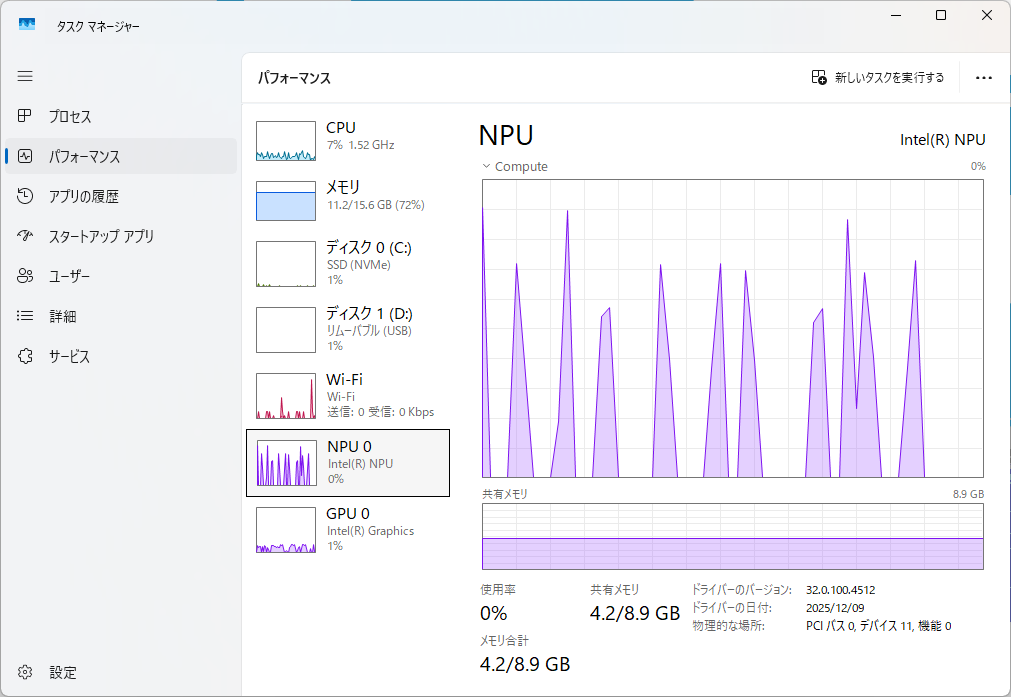Select the CPU performance graph thumbnail
Screen dimensions: 1011x697
pos(286,141)
